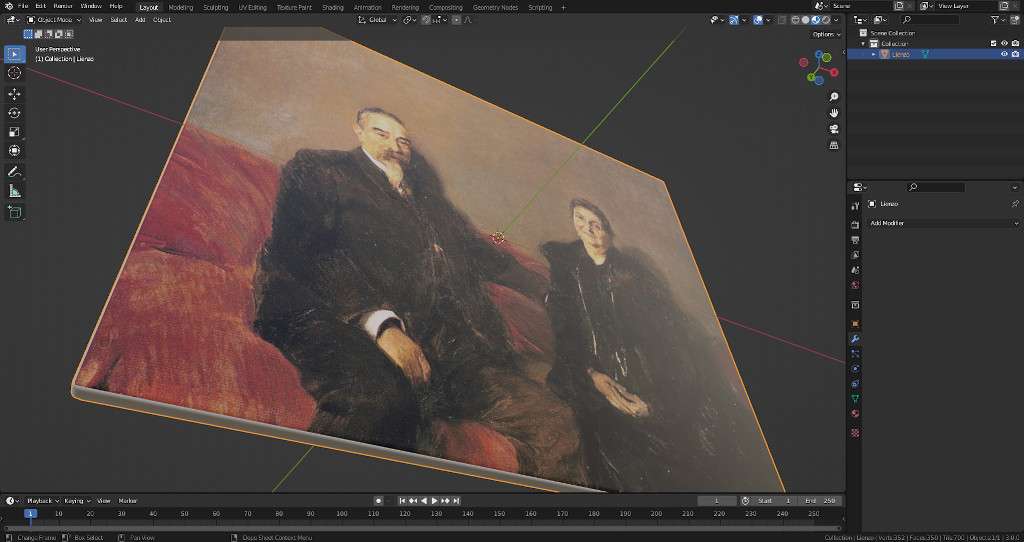Open the World properties tab
Image resolution: width=1024 pixels, height=542 pixels.
pos(855,285)
